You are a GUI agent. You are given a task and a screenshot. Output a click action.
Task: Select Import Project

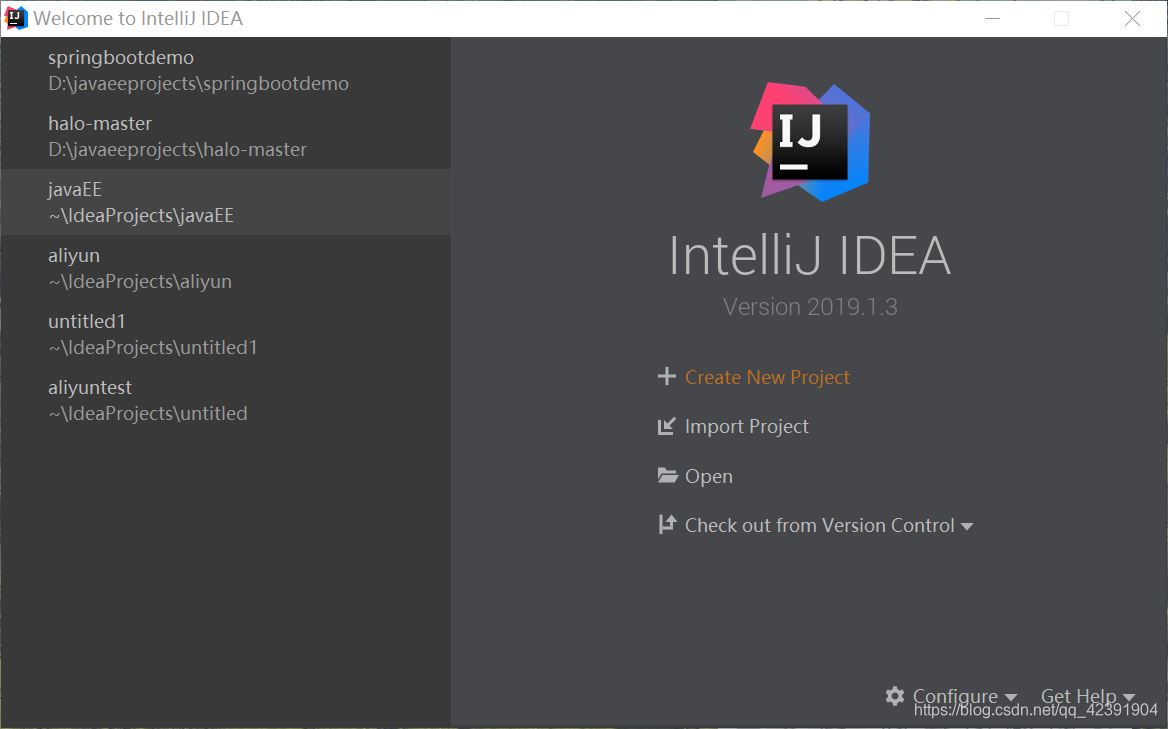pyautogui.click(x=746, y=427)
